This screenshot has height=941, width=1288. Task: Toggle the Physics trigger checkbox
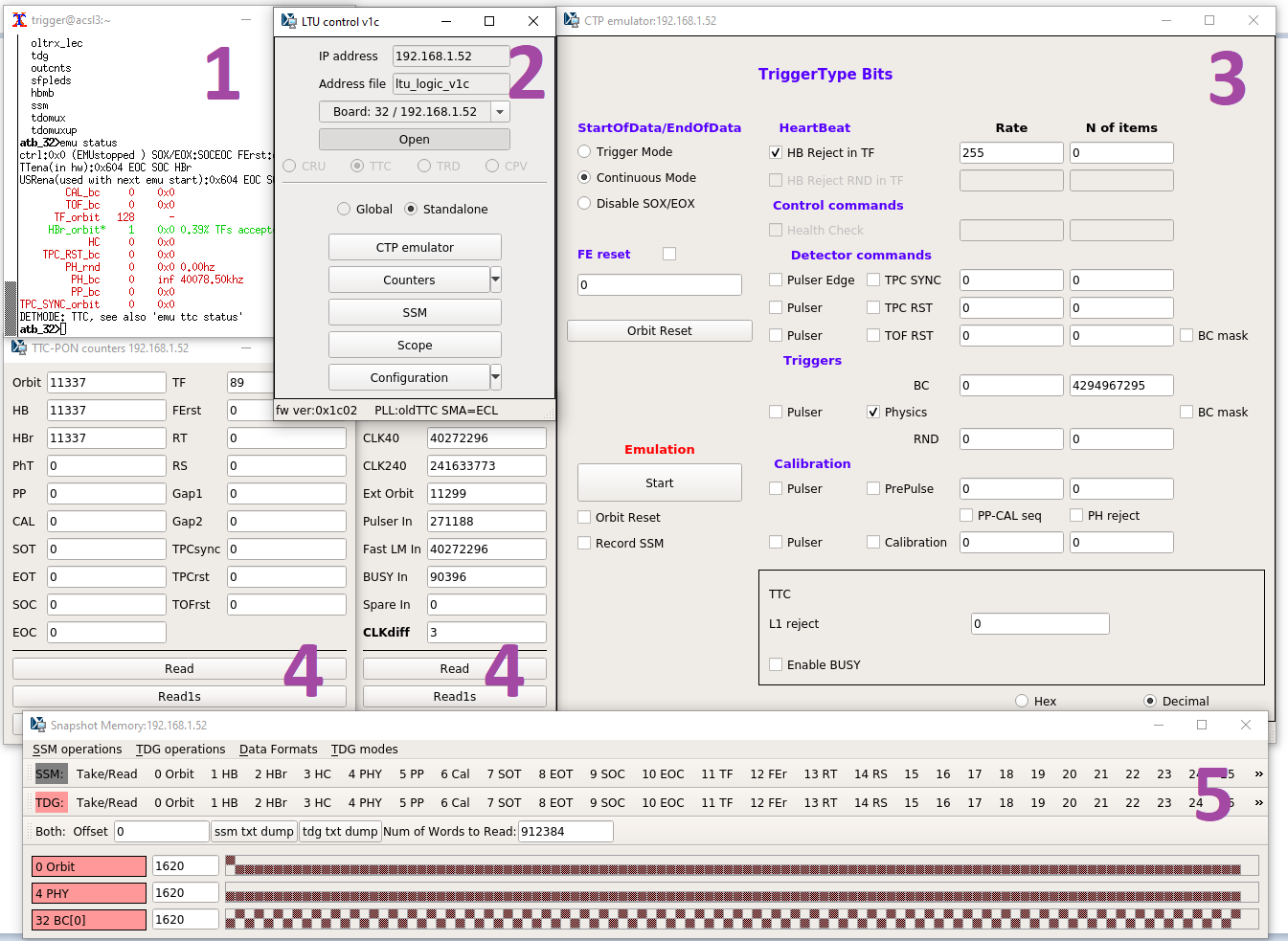click(x=873, y=412)
